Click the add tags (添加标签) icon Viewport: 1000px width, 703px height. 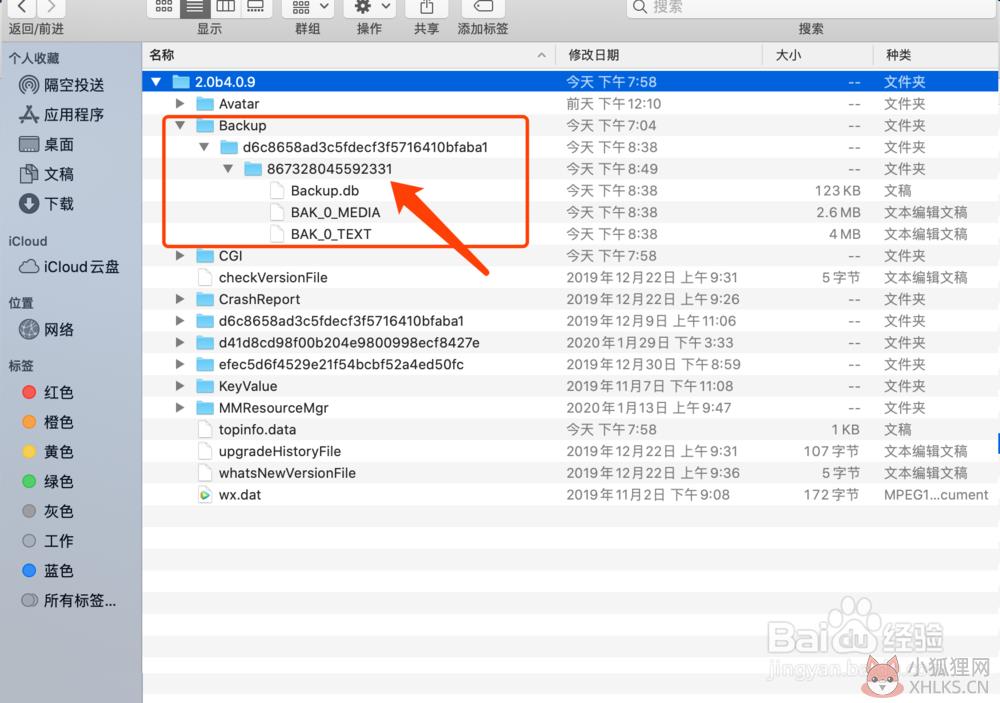click(483, 7)
